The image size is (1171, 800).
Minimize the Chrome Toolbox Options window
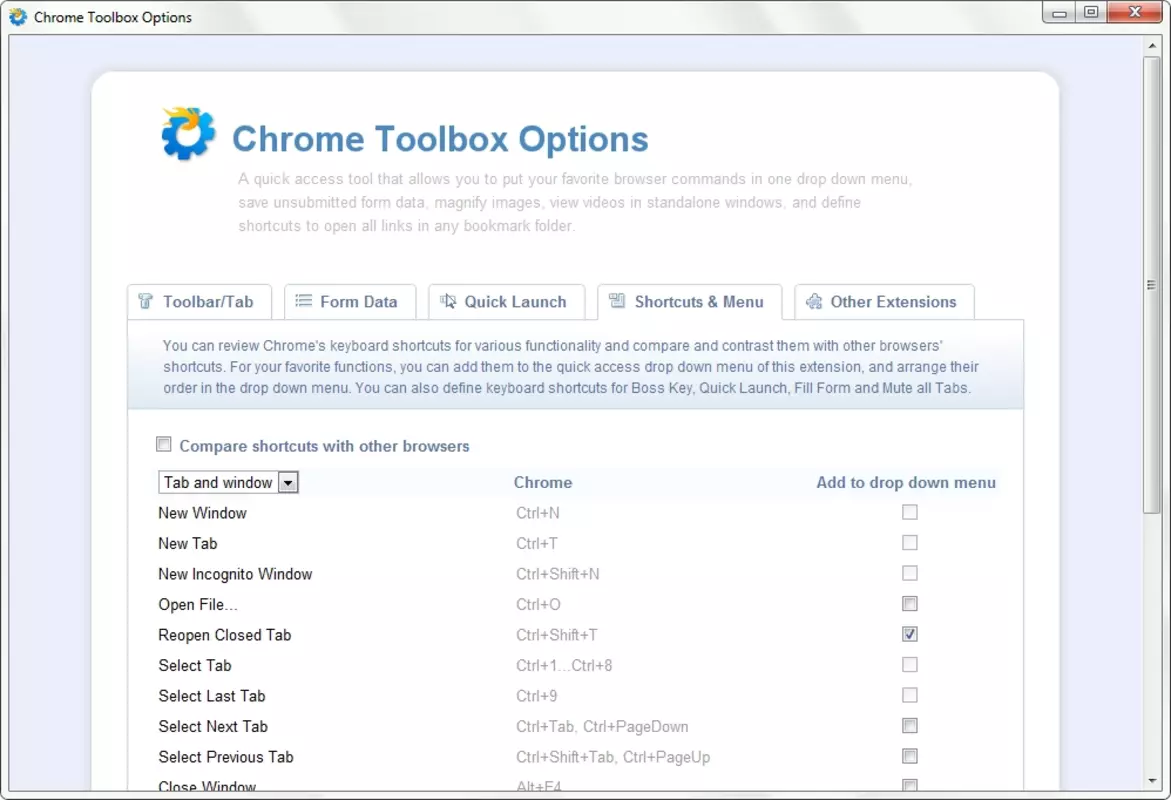coord(1059,13)
